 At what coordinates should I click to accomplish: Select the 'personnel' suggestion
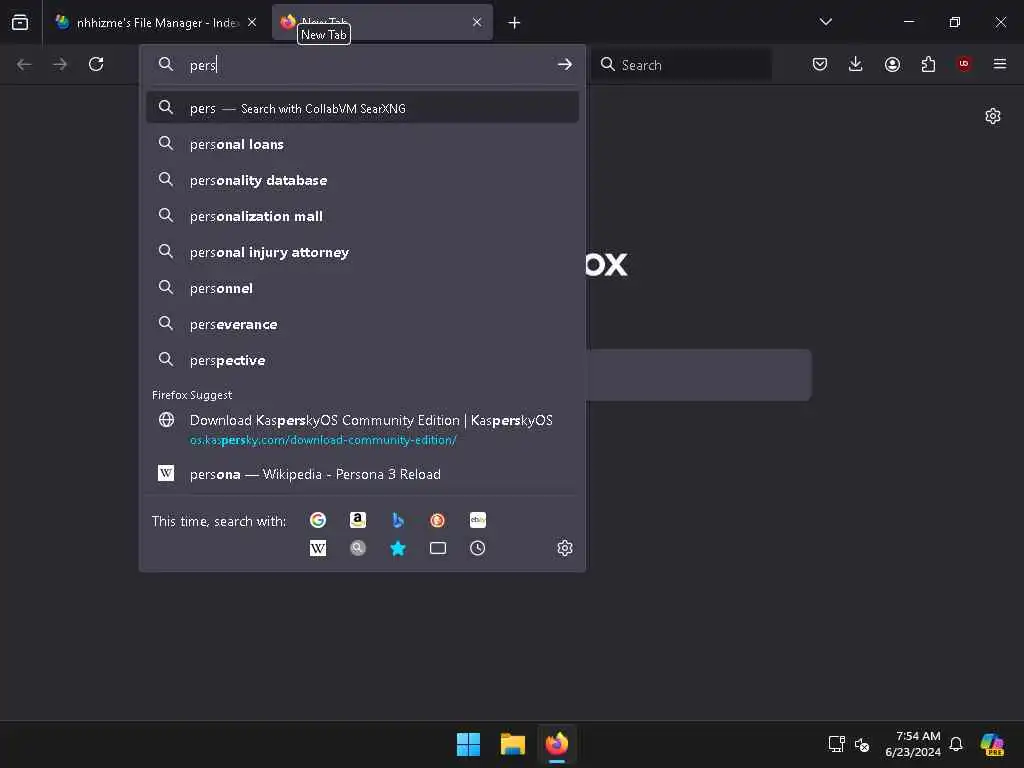[362, 288]
